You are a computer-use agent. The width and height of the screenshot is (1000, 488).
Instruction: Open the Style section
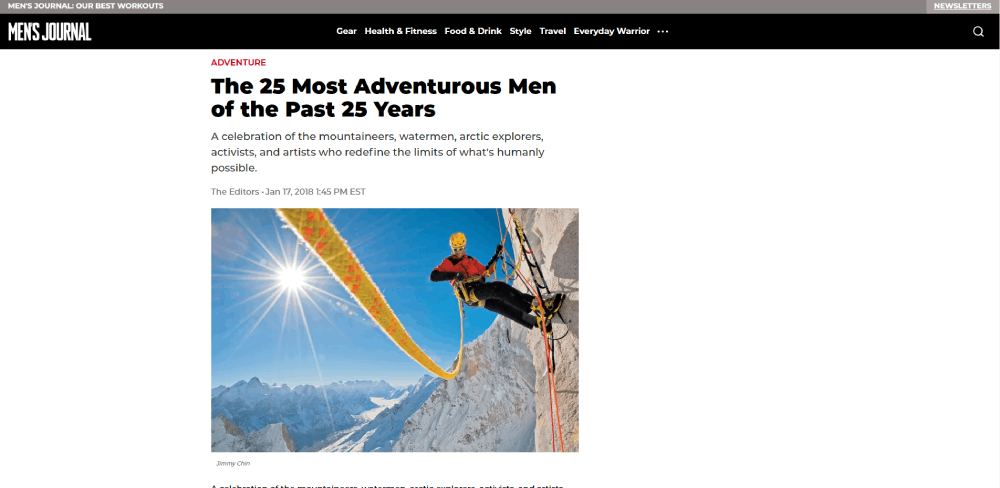point(520,31)
